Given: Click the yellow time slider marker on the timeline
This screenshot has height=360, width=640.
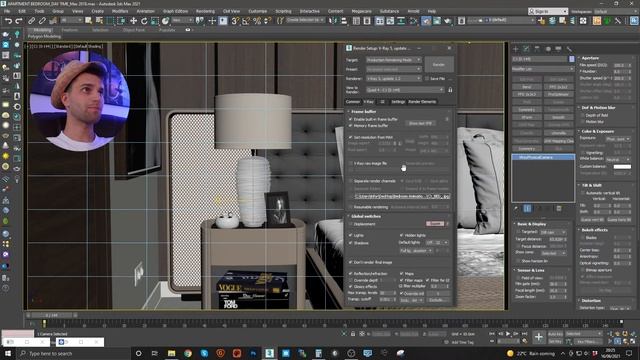Looking at the screenshot, I should pos(44,324).
